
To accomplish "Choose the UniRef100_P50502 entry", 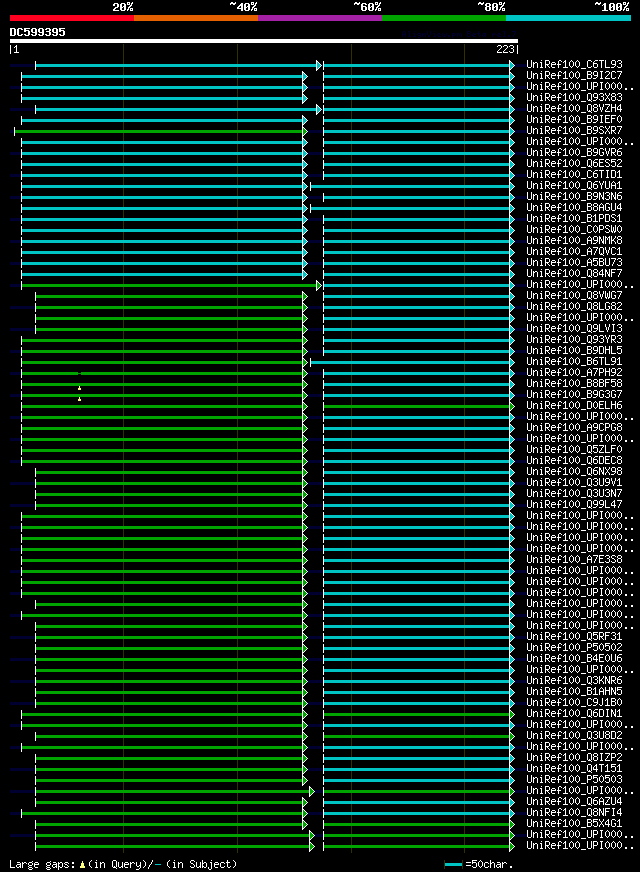I will tap(574, 647).
